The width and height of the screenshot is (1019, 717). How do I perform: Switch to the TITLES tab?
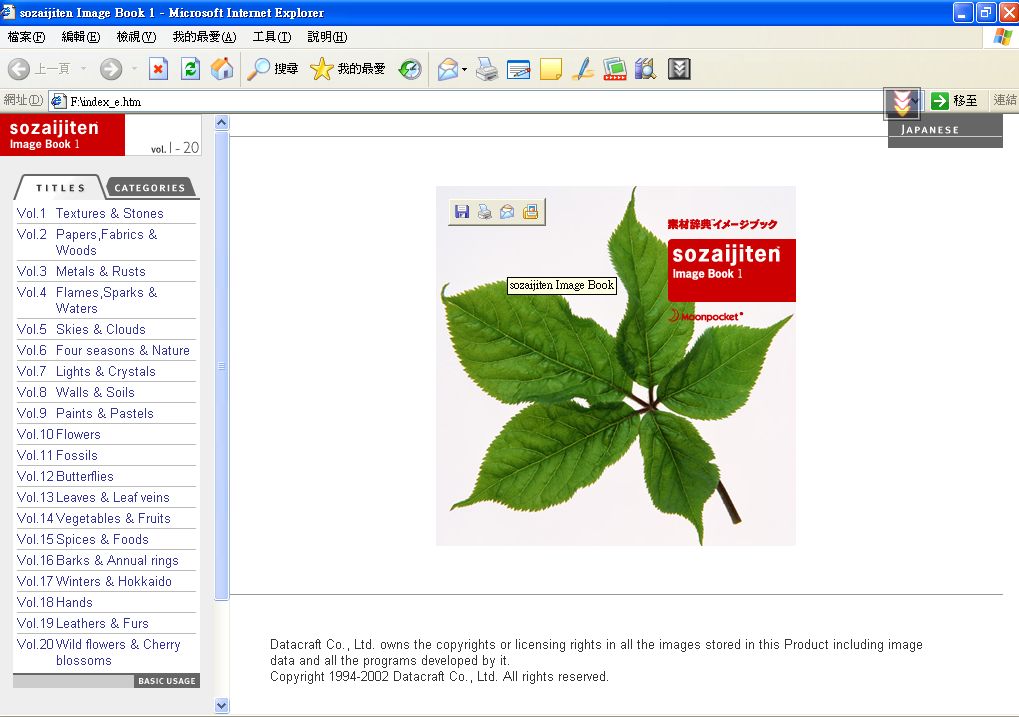60,188
